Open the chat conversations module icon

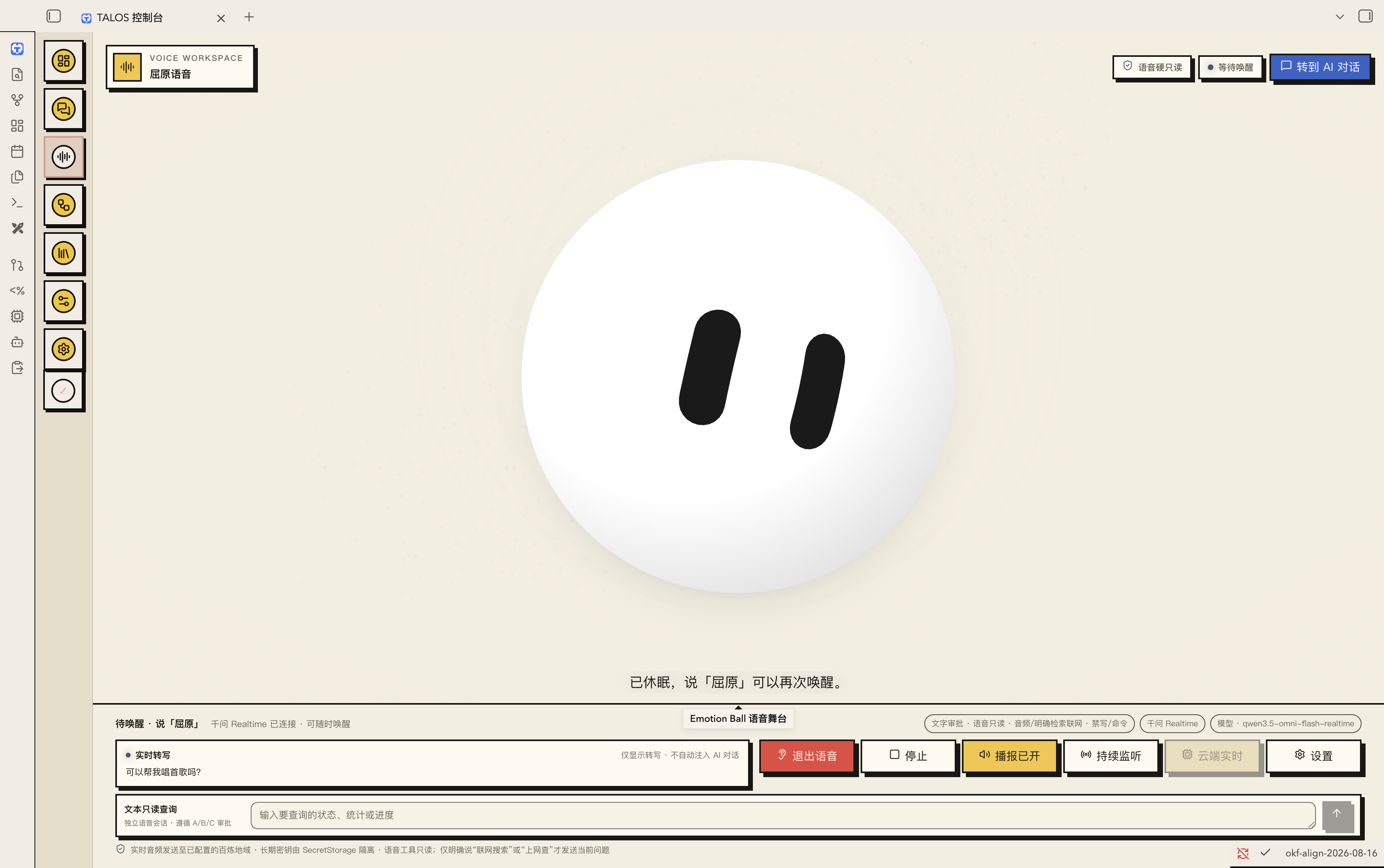pyautogui.click(x=64, y=109)
